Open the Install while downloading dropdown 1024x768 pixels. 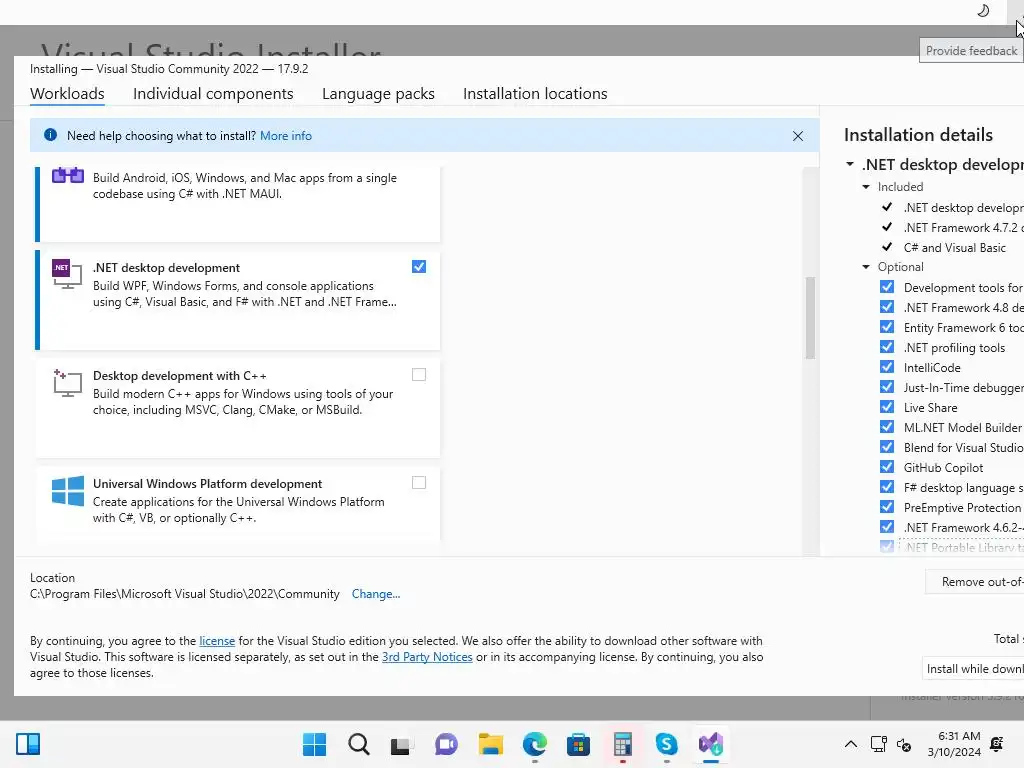click(x=973, y=669)
